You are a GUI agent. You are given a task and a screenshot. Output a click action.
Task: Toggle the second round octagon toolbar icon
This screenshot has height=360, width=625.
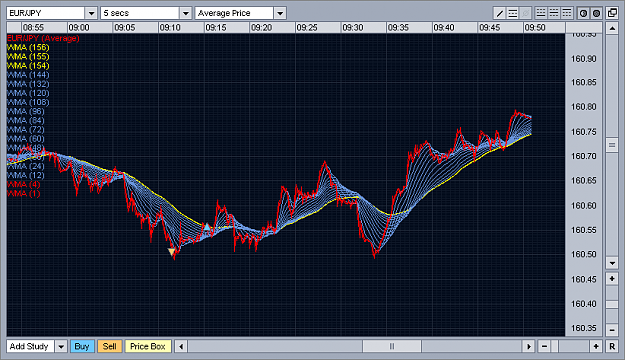tap(596, 13)
